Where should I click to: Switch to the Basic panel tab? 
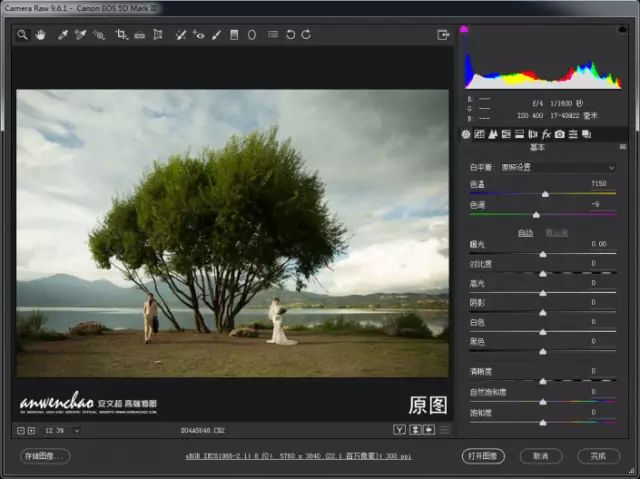[x=466, y=134]
